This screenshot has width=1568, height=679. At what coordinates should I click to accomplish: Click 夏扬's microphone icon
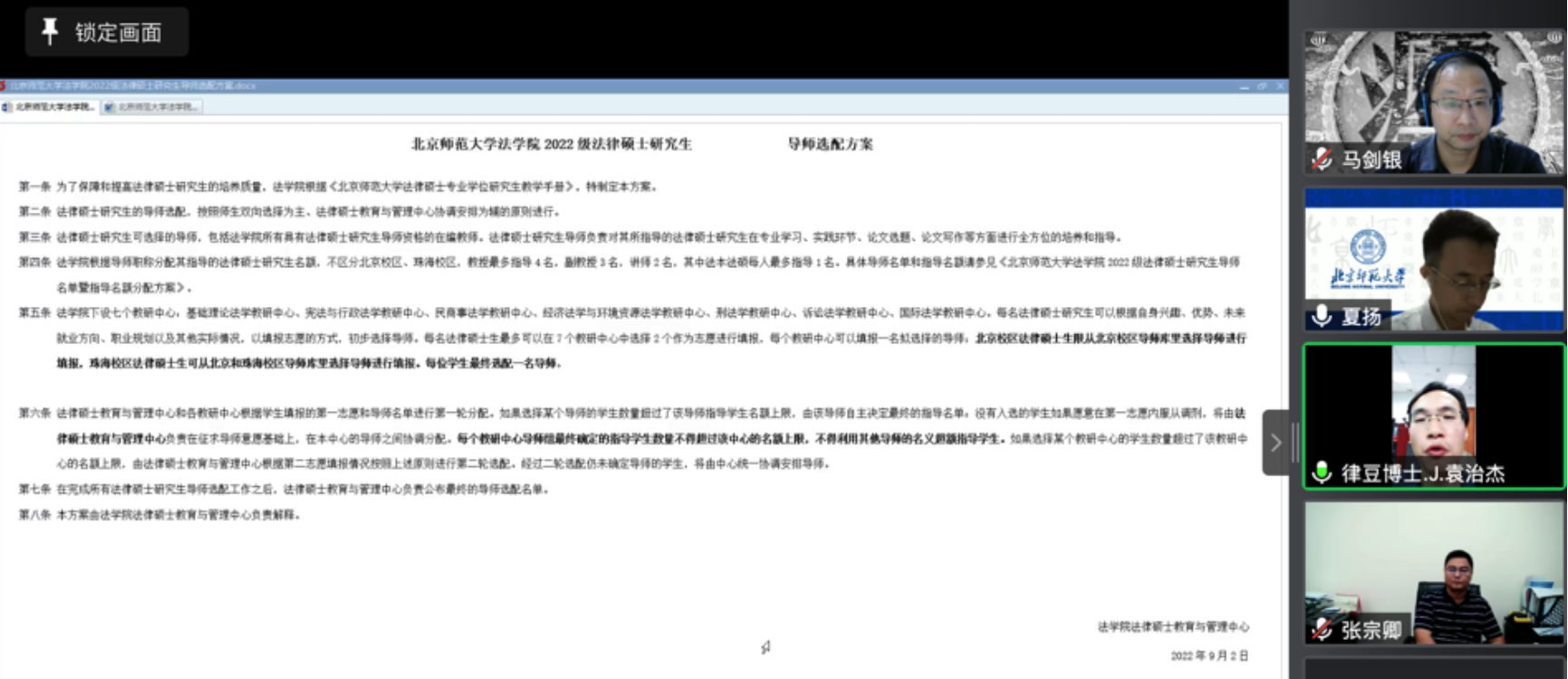(1322, 315)
